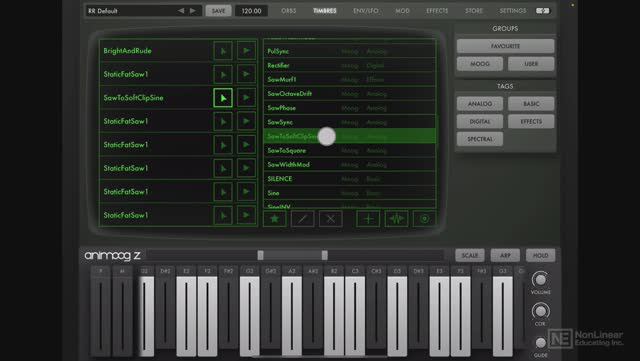640x361 pixels.
Task: Click the COR knob
Action: click(540, 311)
